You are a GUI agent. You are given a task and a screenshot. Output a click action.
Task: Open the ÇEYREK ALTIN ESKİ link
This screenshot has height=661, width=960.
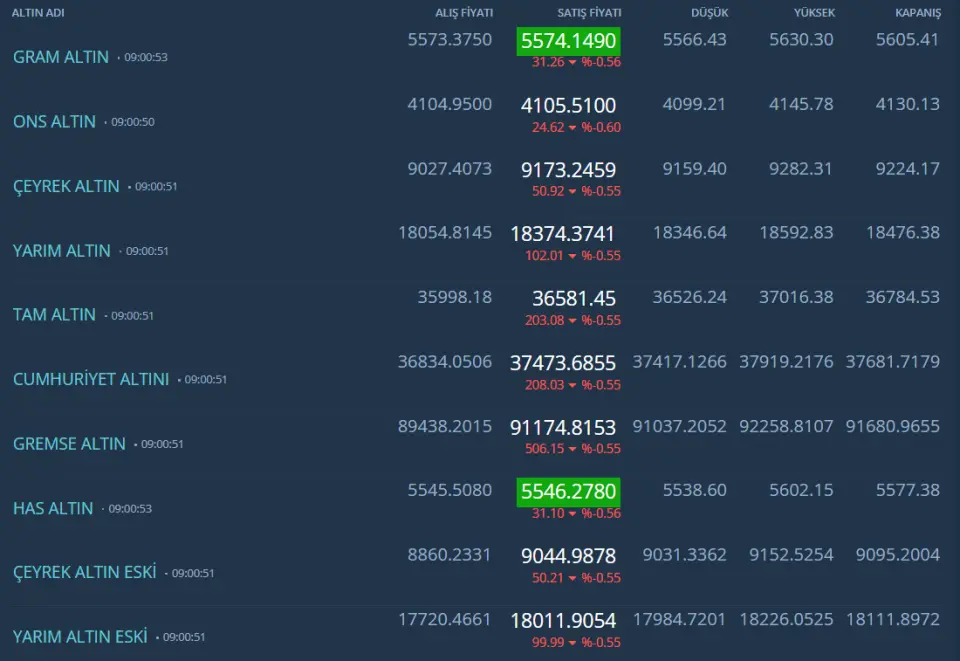click(85, 573)
